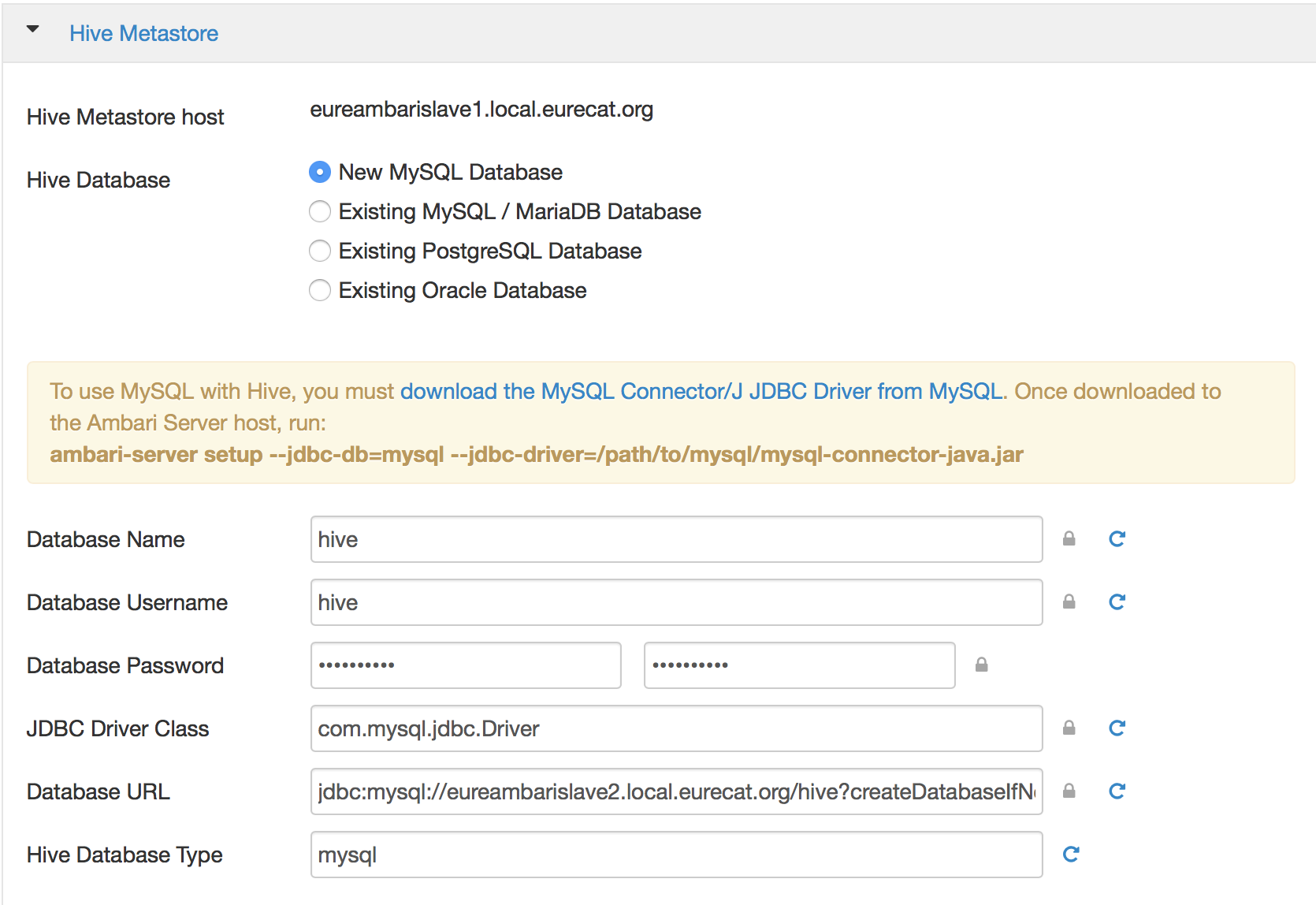Screen dimensions: 1316x905
Task: Choose Existing PostgreSQL Database
Action: coord(320,251)
